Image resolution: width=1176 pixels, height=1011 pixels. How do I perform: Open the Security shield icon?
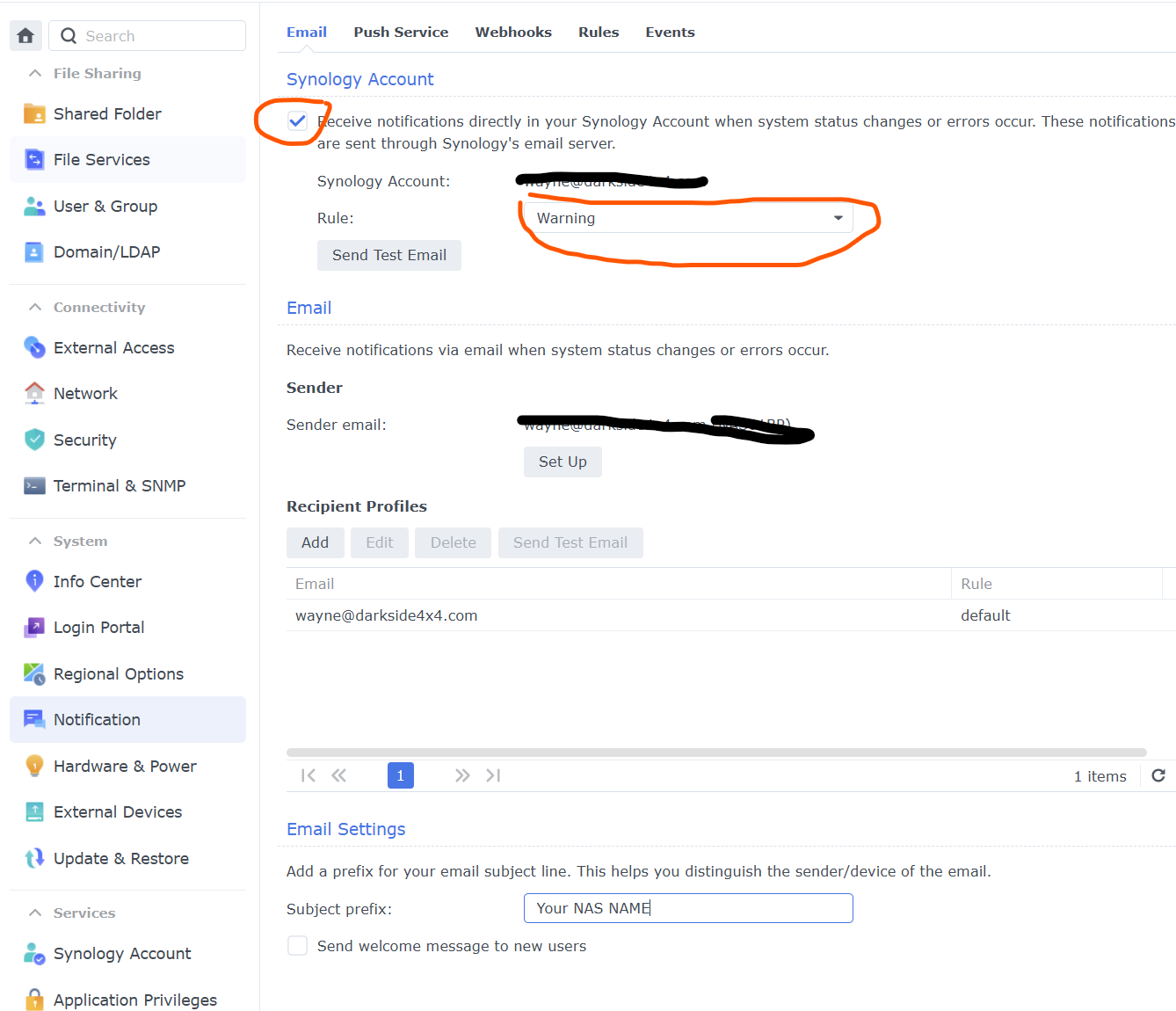click(x=34, y=440)
